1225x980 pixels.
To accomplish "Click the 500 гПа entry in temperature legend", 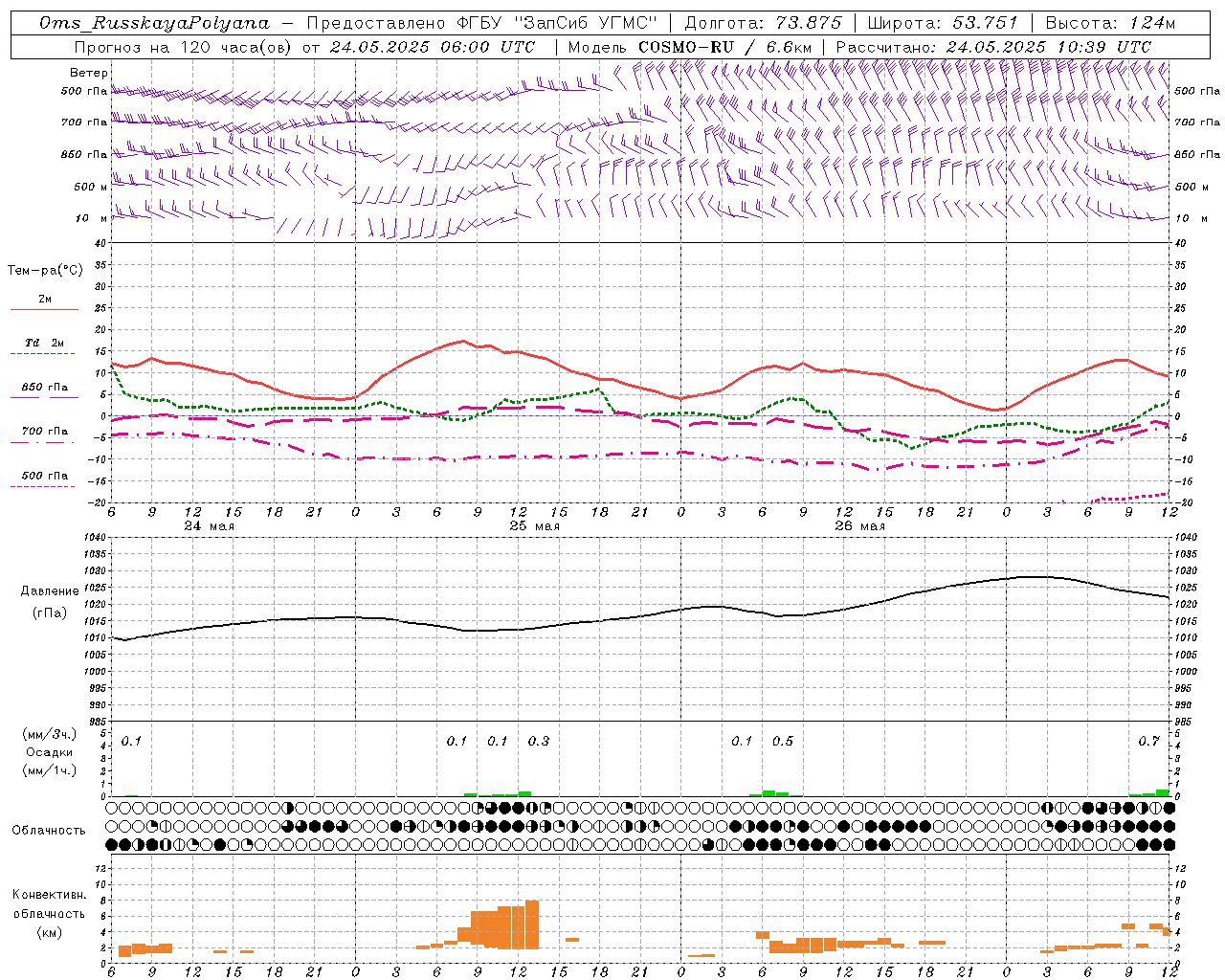I will tap(45, 476).
